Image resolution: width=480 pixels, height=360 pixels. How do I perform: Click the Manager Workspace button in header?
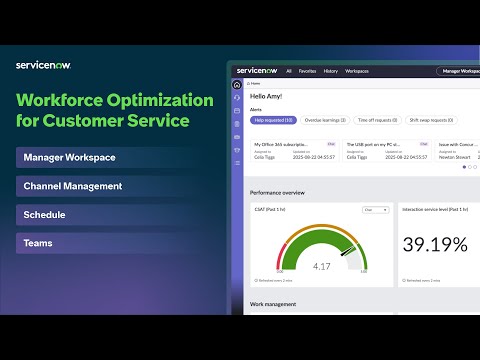[x=458, y=71]
